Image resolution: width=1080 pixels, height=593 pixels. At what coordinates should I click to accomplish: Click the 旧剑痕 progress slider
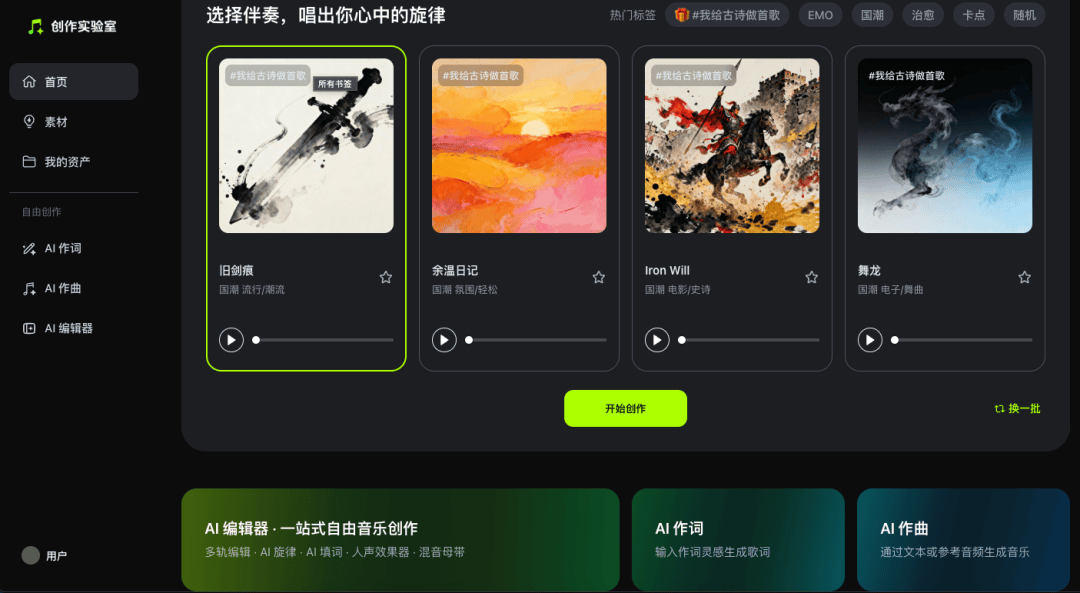pos(324,340)
